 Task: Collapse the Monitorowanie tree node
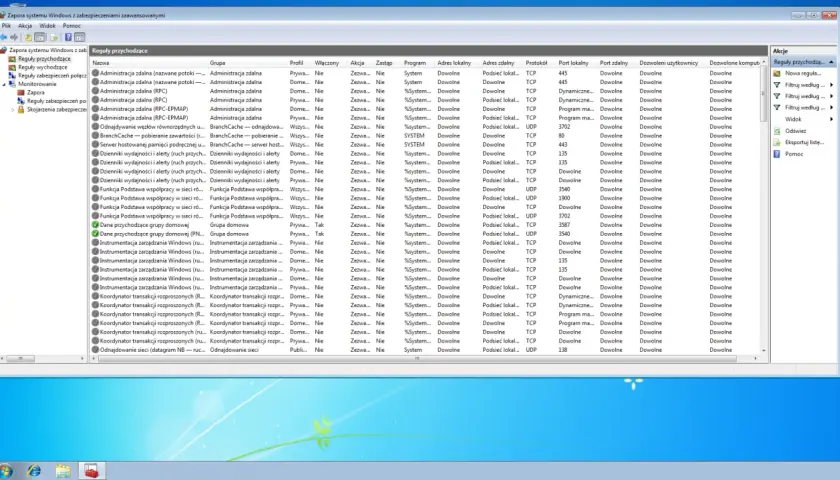4,84
